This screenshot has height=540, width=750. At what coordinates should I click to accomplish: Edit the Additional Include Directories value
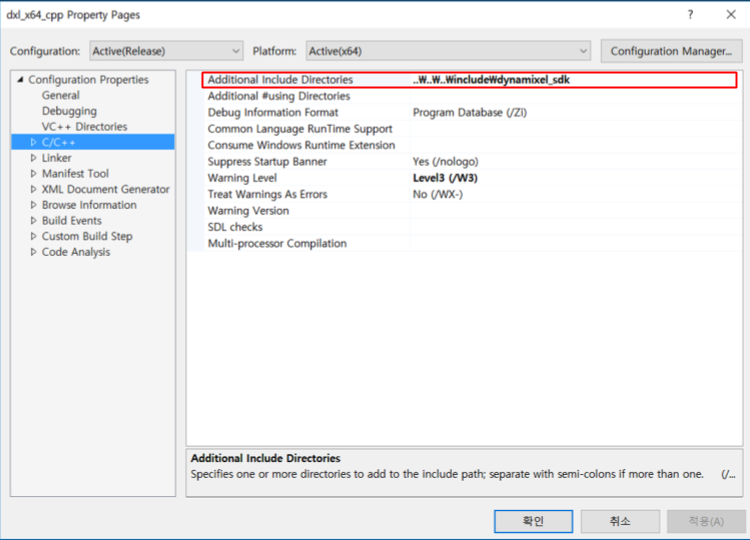point(570,80)
